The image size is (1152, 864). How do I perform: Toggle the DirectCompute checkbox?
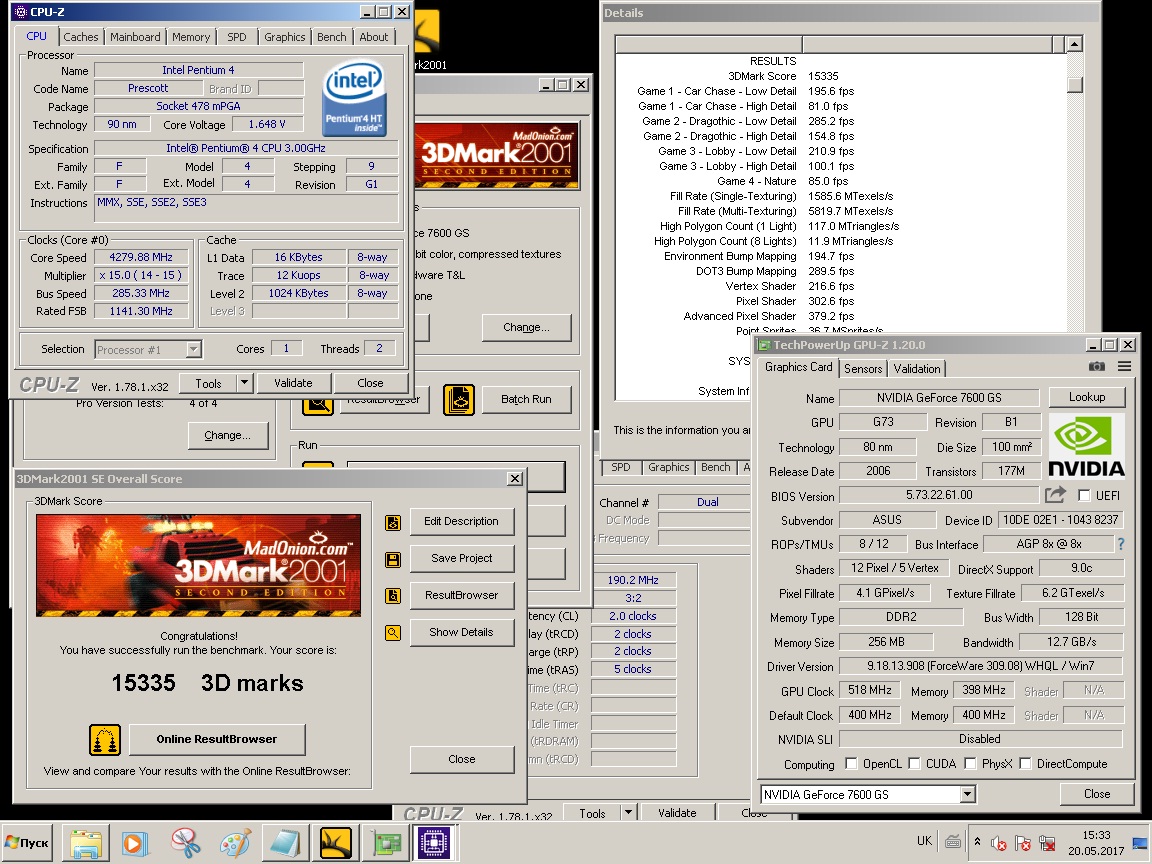coord(1025,763)
